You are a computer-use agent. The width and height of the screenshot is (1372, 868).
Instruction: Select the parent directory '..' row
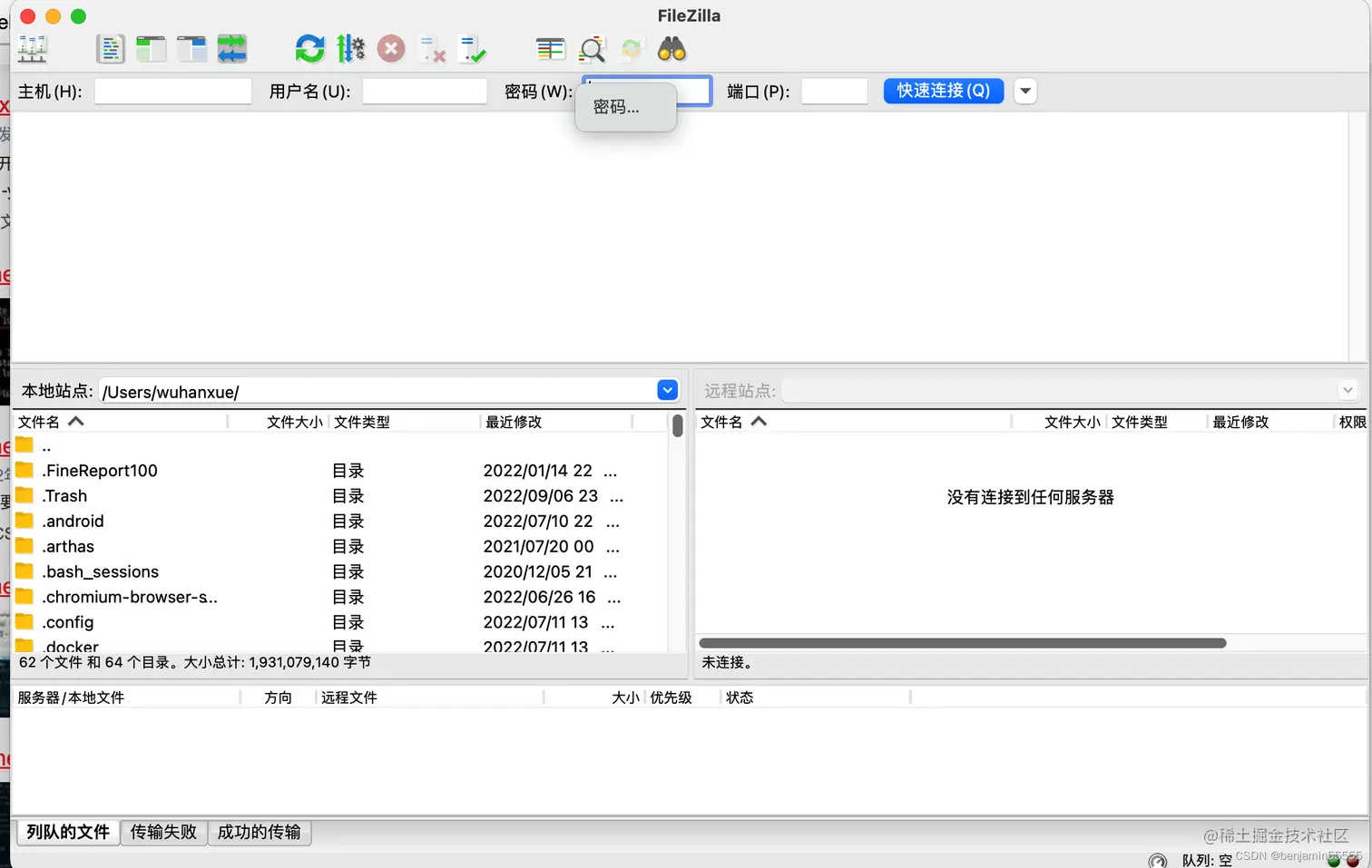pos(340,445)
